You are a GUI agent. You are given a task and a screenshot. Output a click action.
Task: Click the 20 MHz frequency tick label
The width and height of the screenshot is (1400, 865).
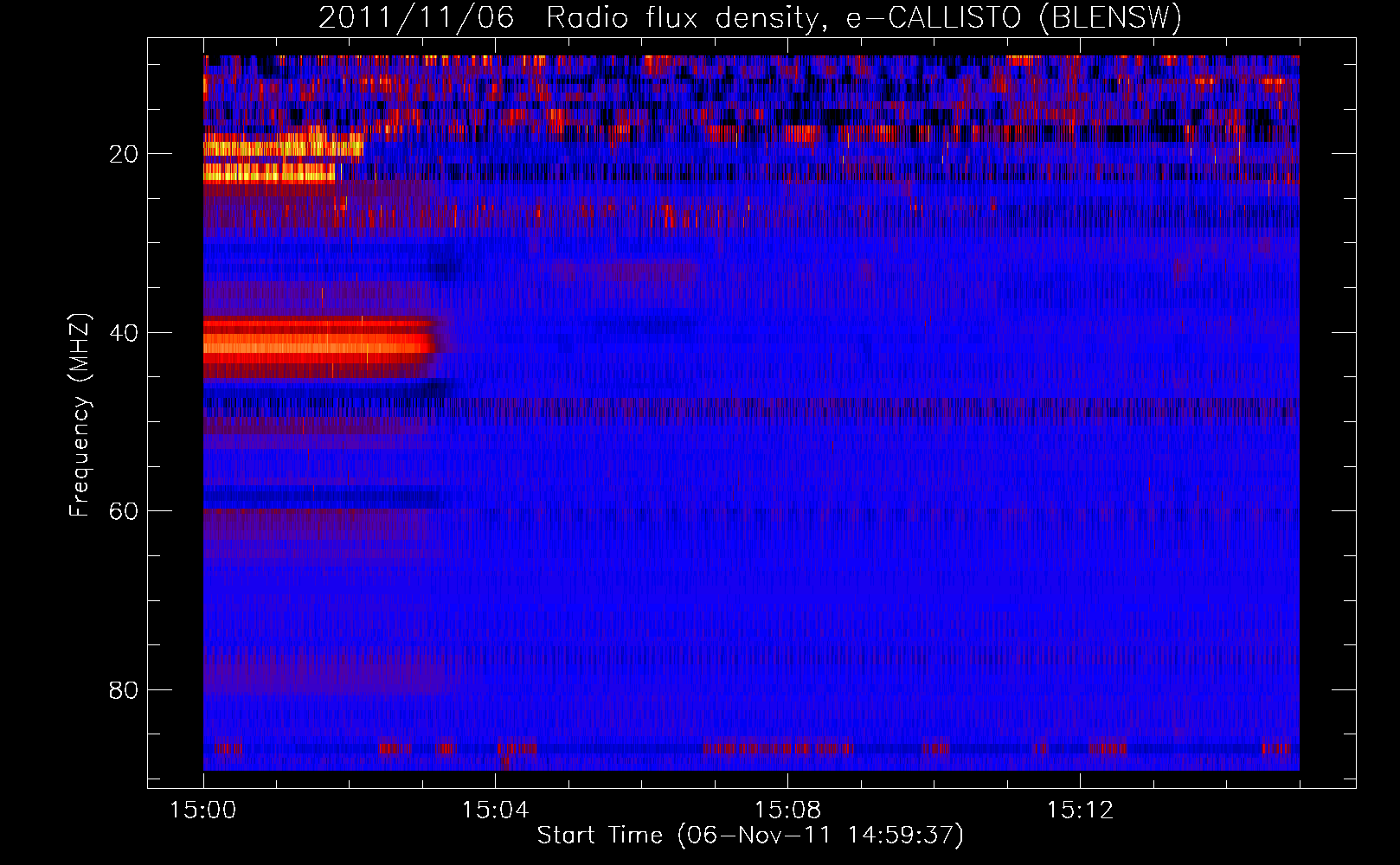click(x=124, y=154)
